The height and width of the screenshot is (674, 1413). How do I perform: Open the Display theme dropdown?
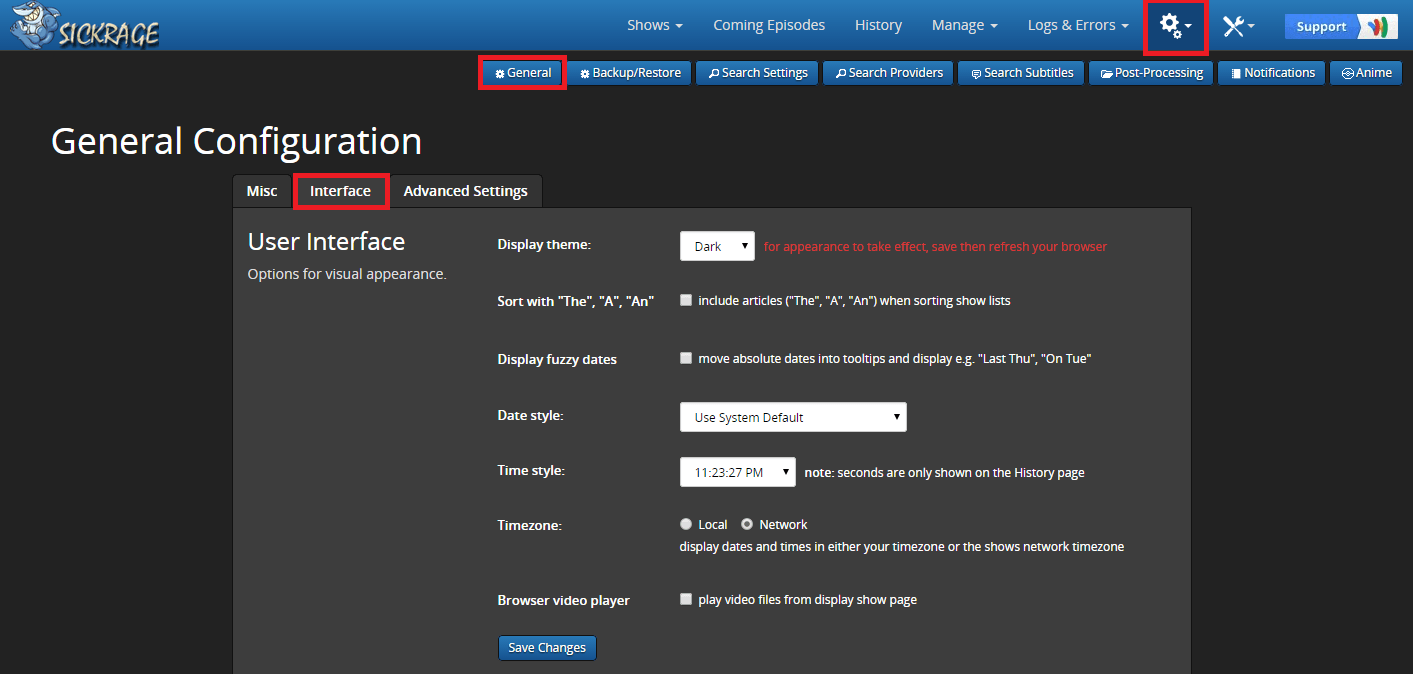[x=717, y=246]
